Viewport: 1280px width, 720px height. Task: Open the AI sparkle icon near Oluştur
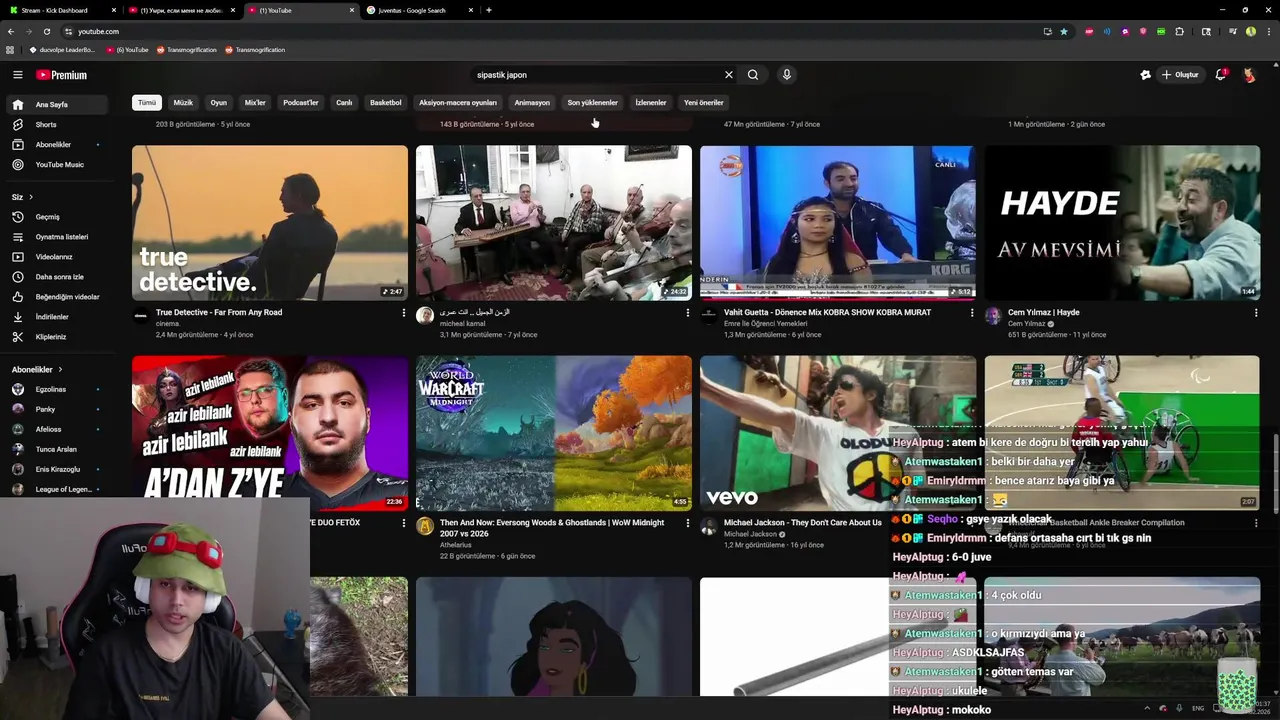1145,75
